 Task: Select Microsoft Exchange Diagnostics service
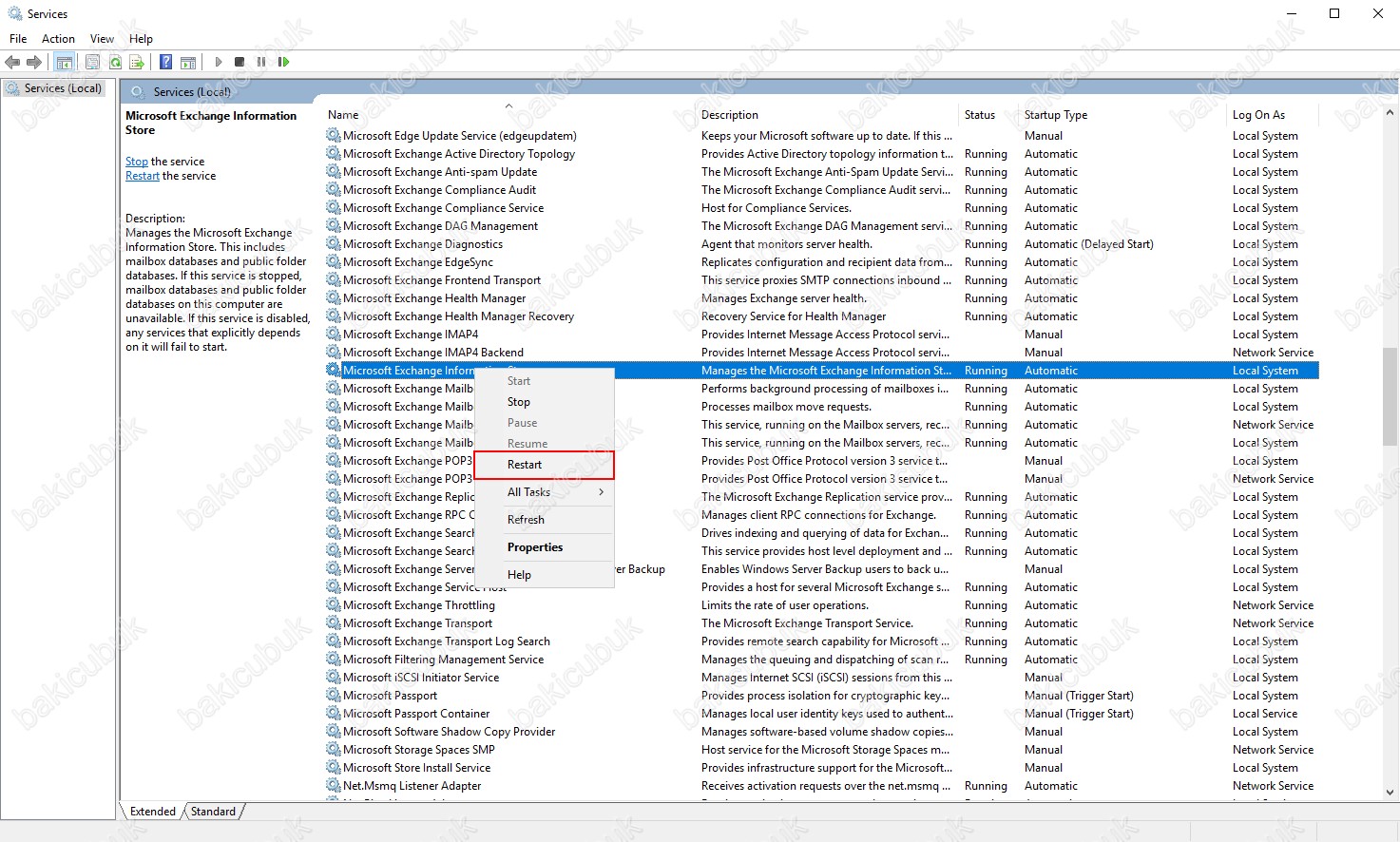821,244
